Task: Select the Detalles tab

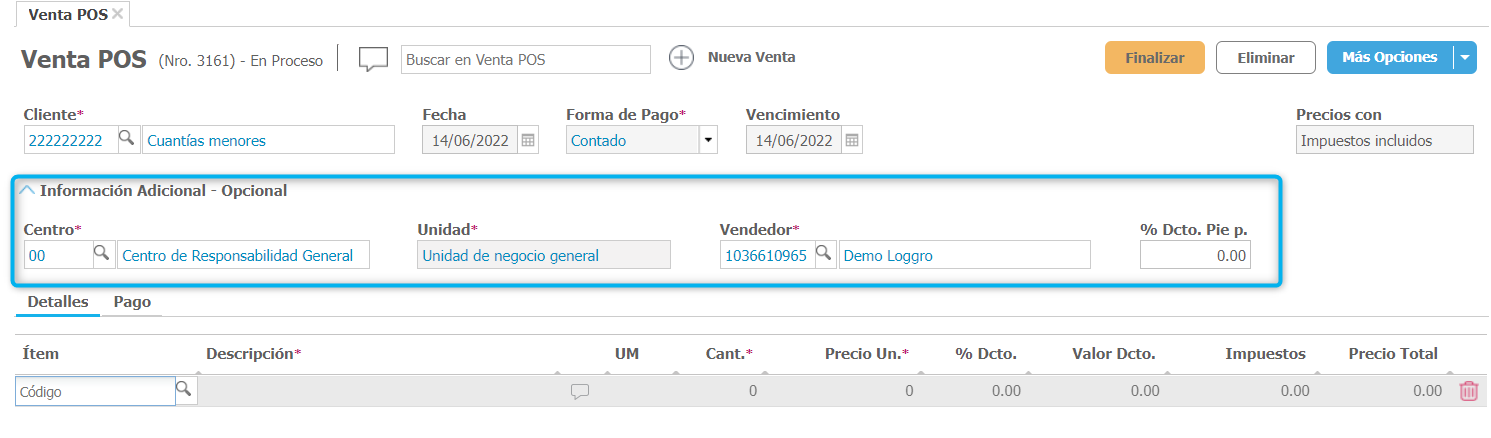Action: click(58, 301)
